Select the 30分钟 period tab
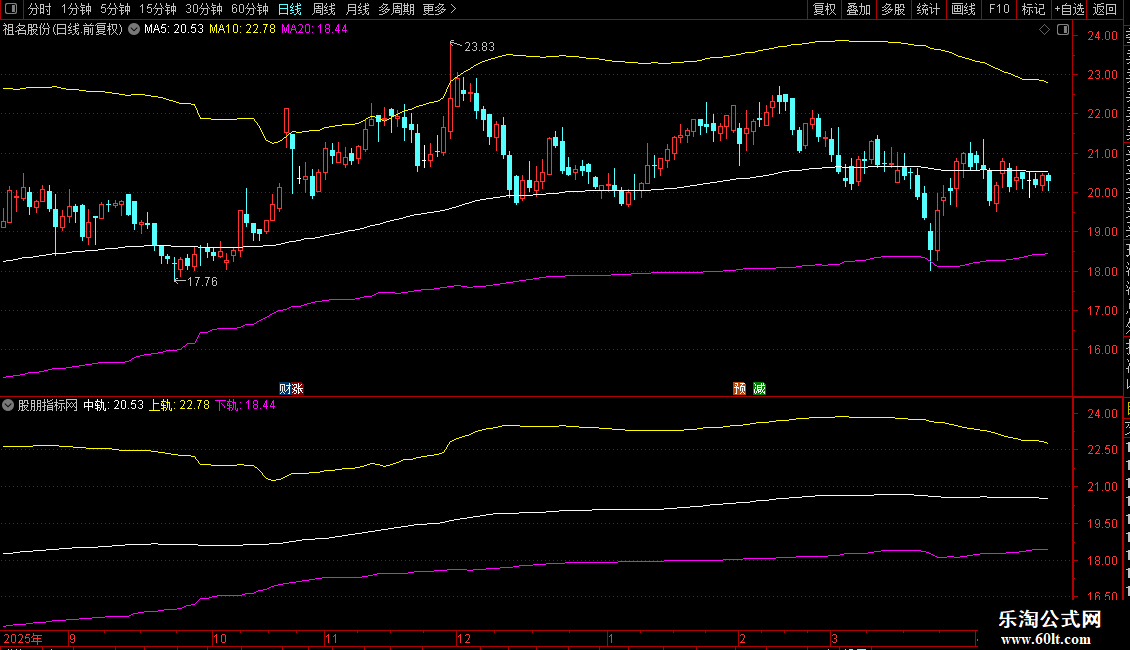Screen dimensions: 1130x650 coord(204,9)
